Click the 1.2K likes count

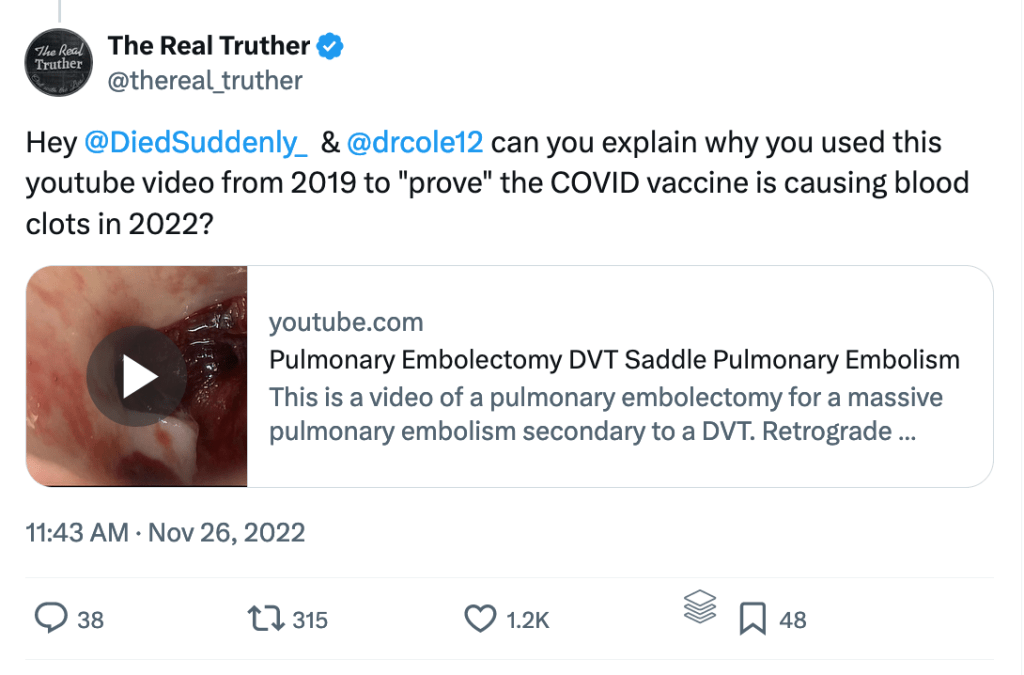(527, 620)
